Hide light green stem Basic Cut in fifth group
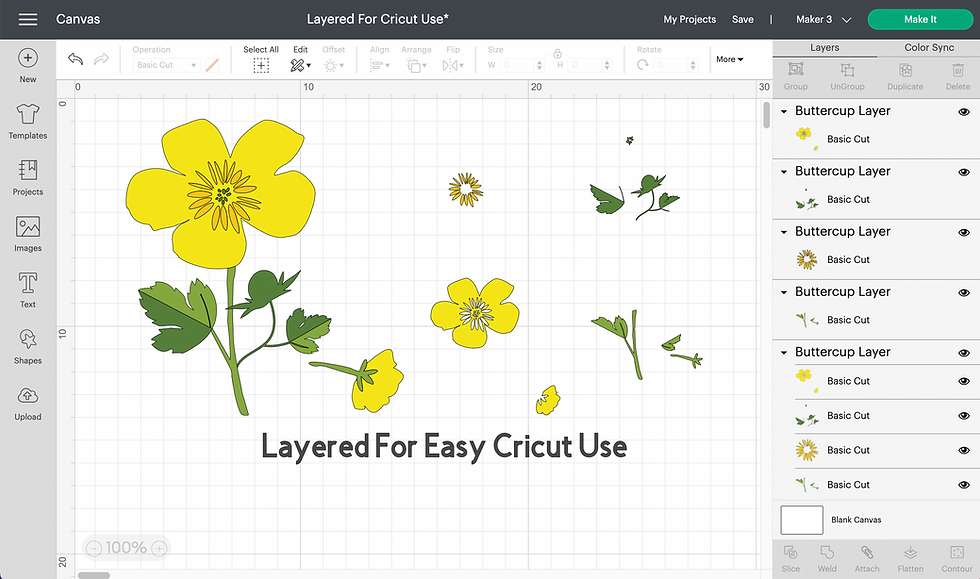 point(964,485)
